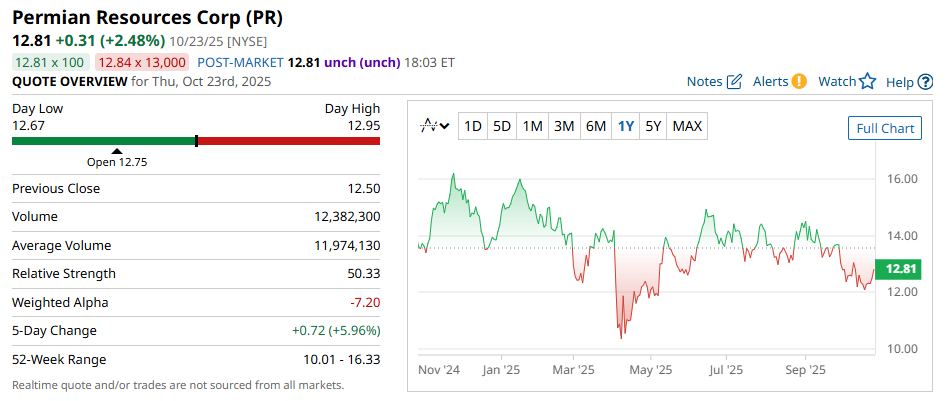Show the MAX chart range

tap(687, 126)
